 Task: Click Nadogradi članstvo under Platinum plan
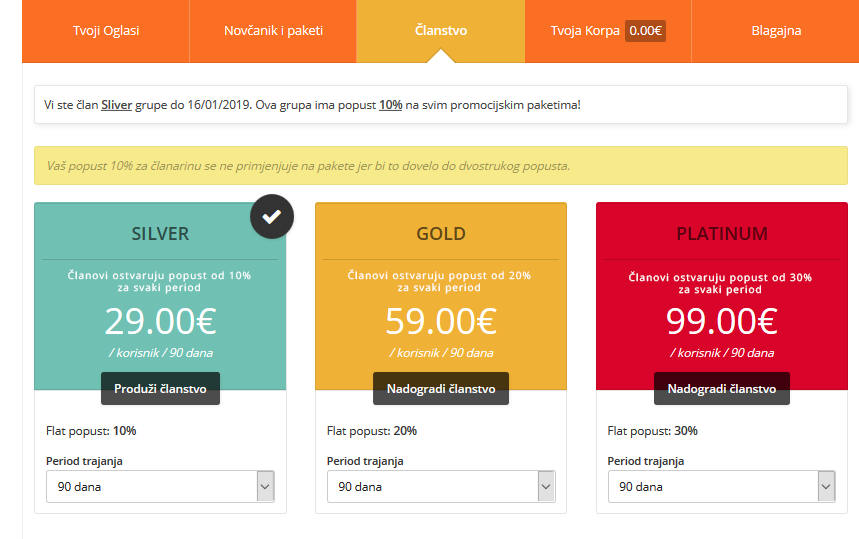(722, 389)
